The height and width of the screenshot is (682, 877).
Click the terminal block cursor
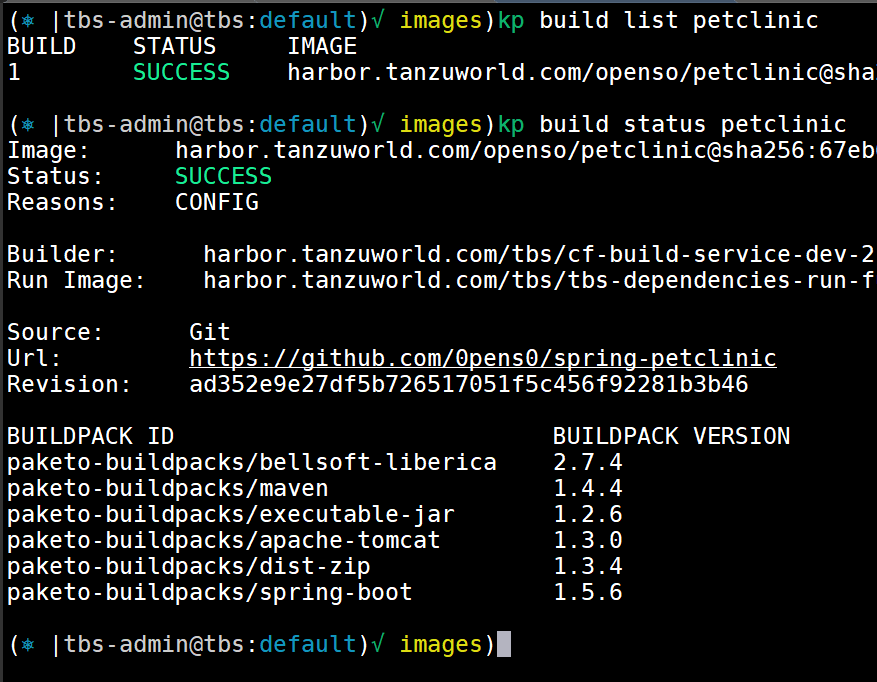(x=504, y=645)
